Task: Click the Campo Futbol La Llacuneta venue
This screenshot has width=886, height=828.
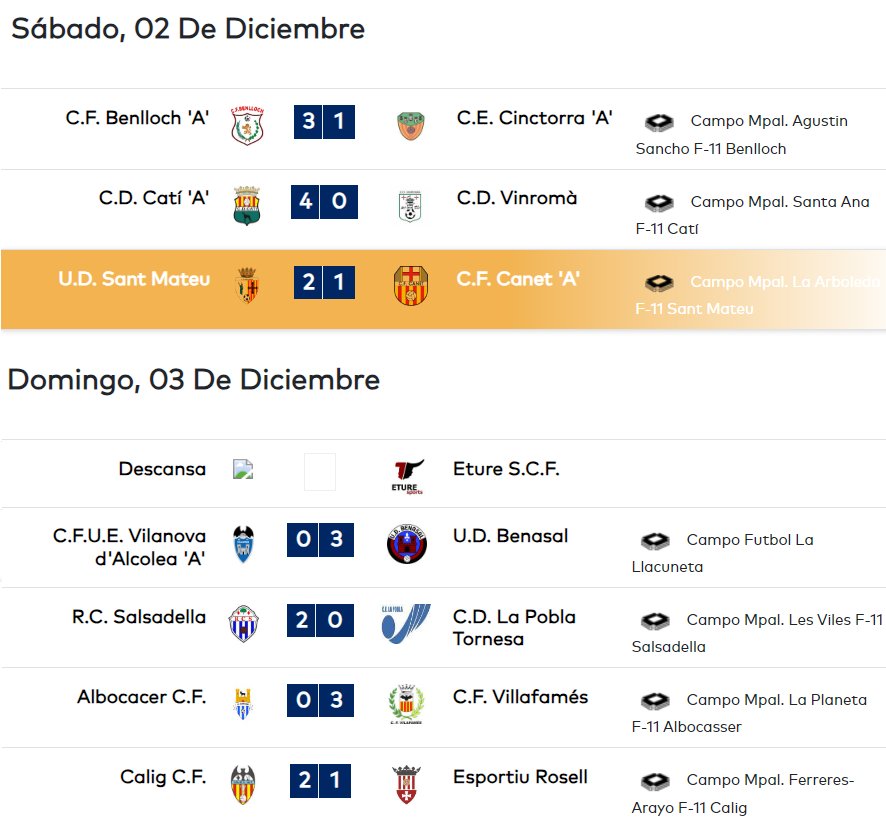Action: 723,553
